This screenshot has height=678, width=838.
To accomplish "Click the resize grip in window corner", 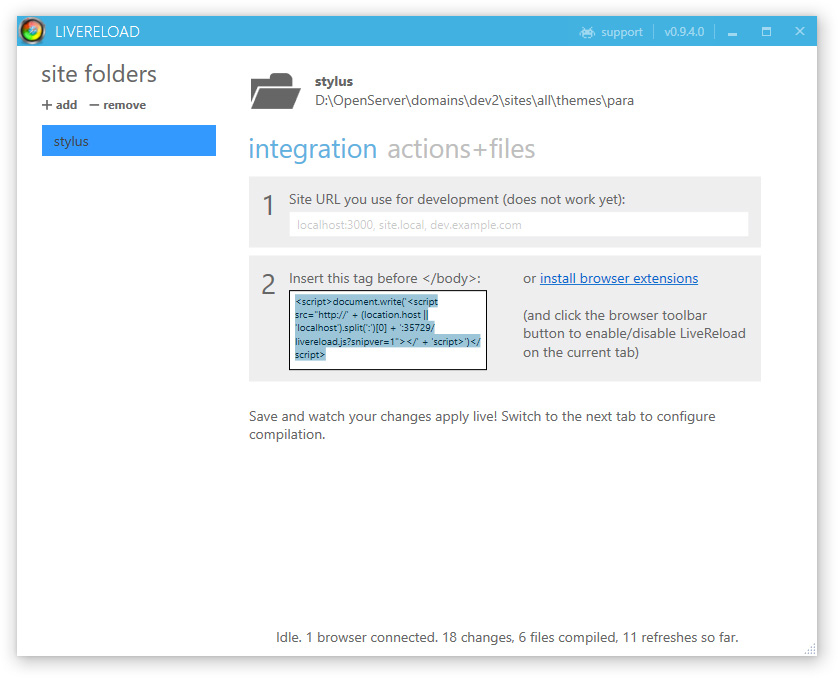I will [810, 649].
